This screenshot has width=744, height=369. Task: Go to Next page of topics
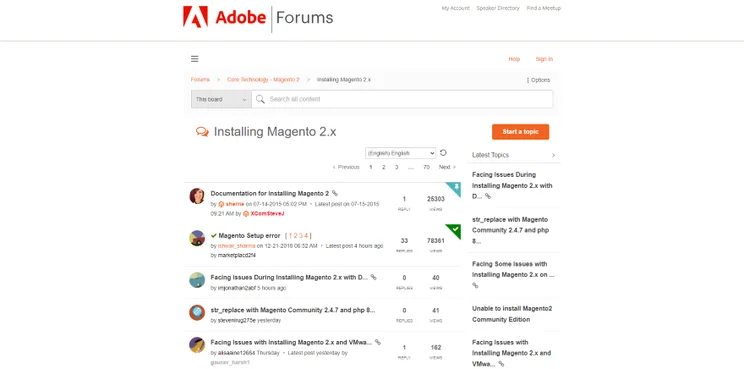447,167
